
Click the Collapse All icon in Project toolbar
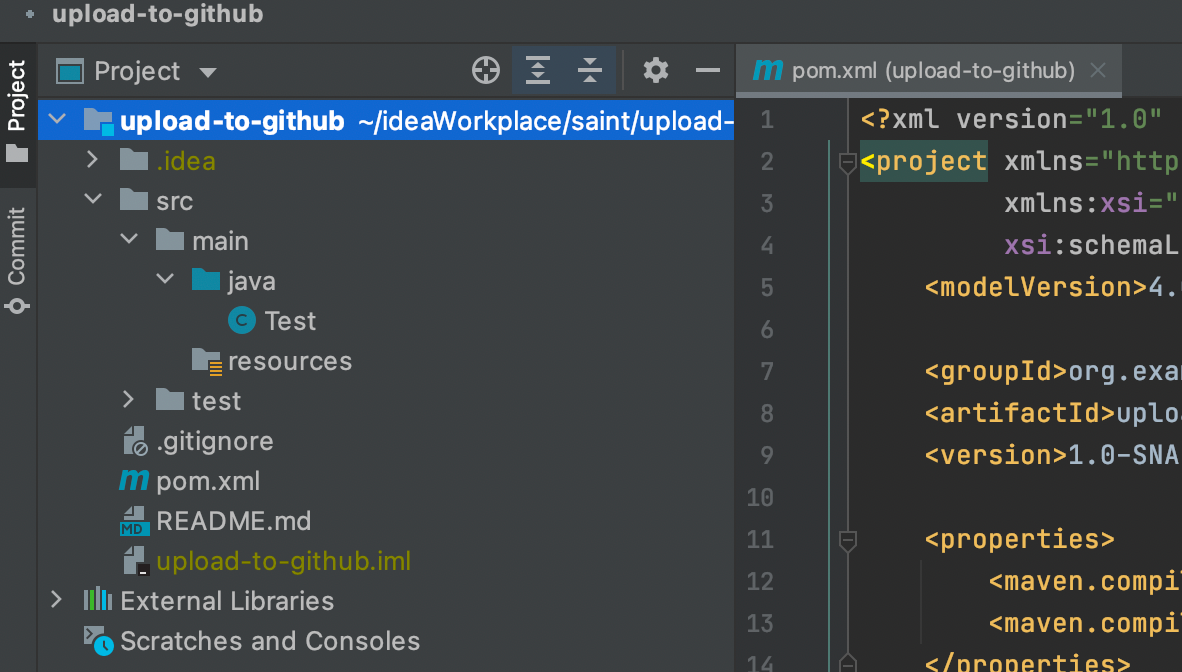pyautogui.click(x=589, y=70)
